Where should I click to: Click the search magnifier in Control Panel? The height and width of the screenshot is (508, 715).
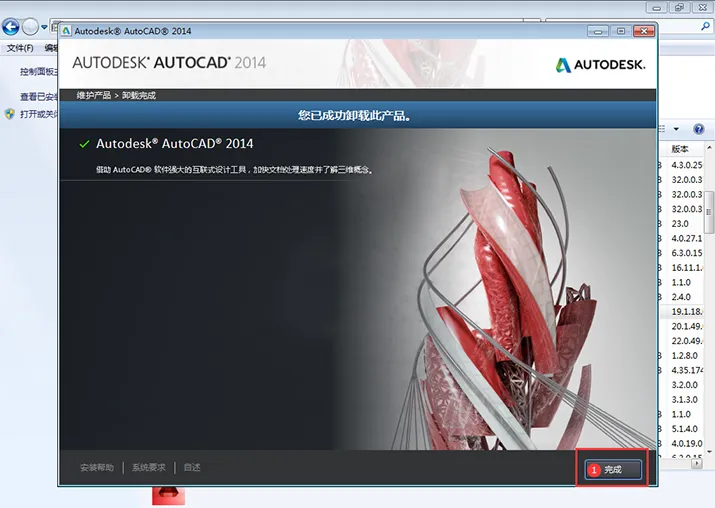click(x=705, y=26)
